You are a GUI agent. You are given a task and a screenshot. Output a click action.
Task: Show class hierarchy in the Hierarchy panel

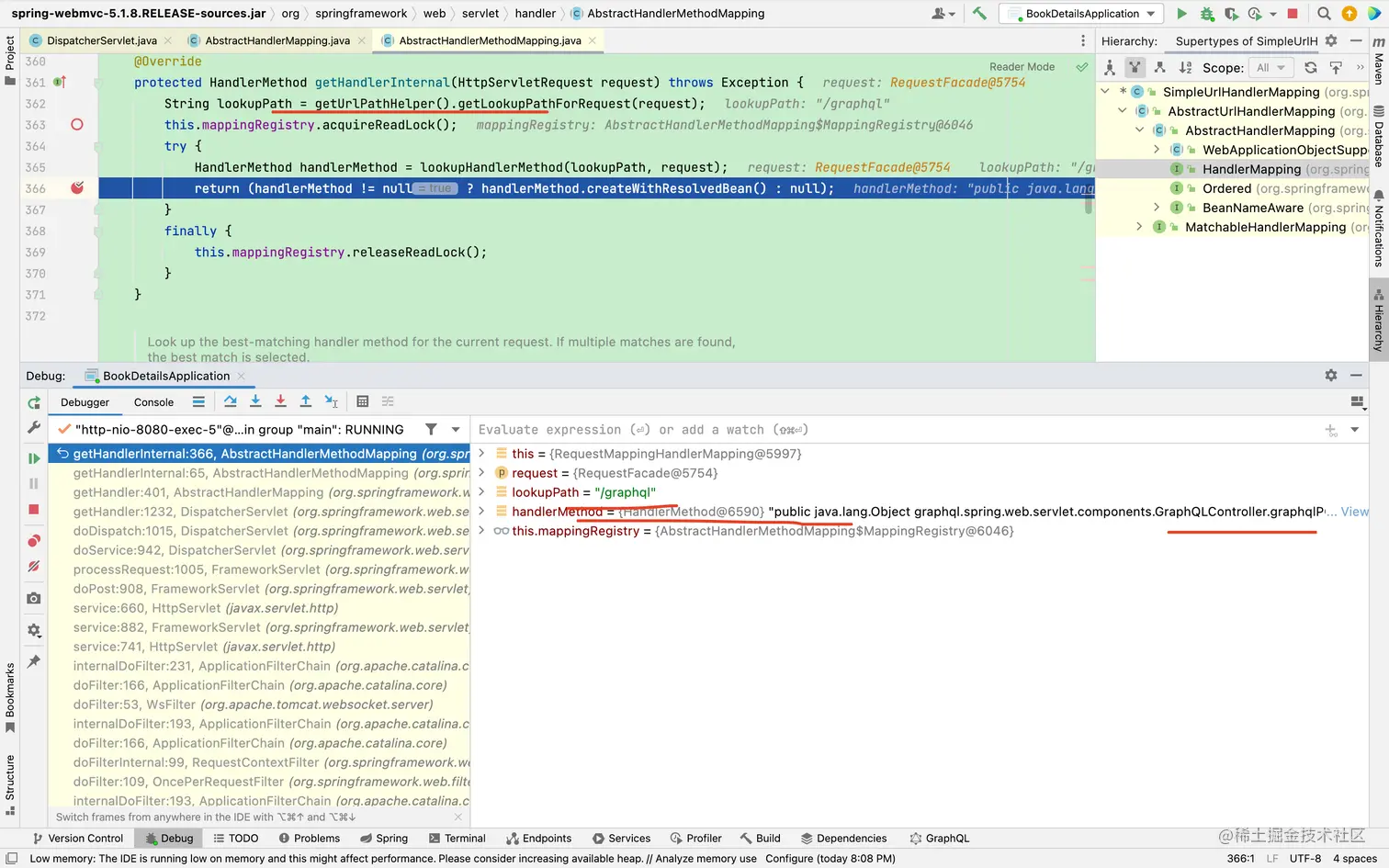pyautogui.click(x=1110, y=67)
